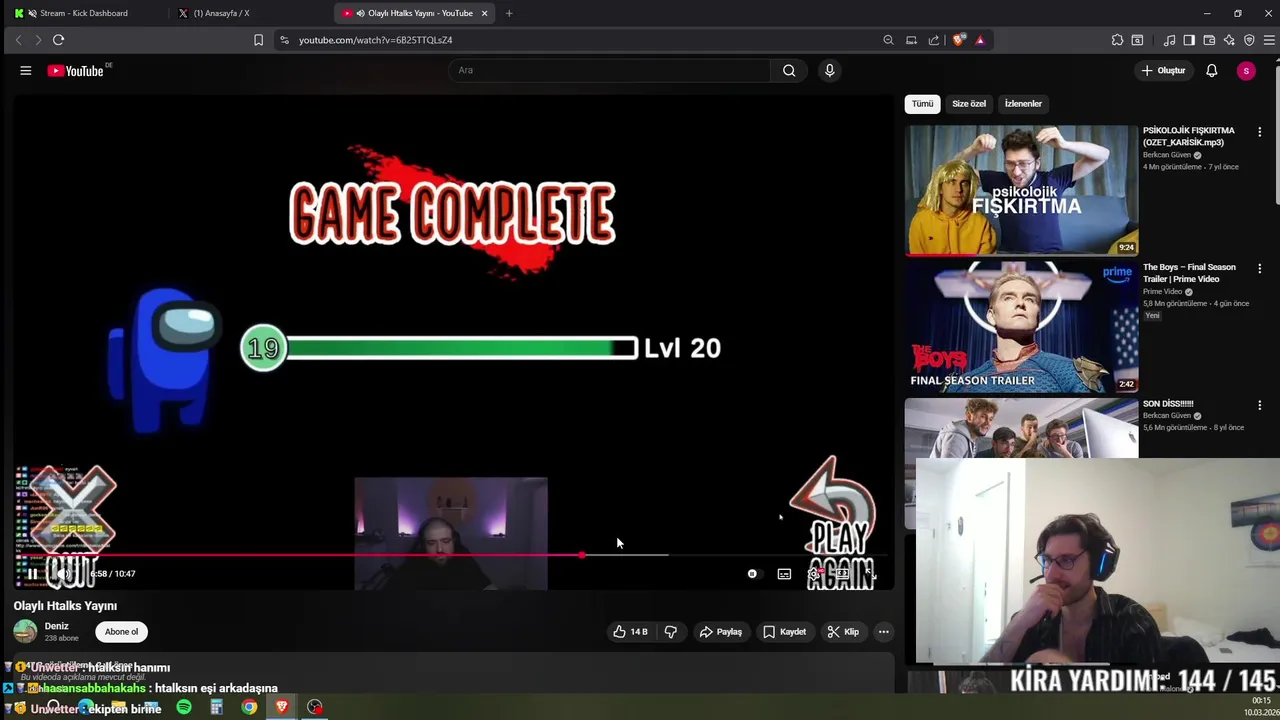Open the Prime Video channel name link
Viewport: 1280px width, 720px height.
tap(1165, 292)
